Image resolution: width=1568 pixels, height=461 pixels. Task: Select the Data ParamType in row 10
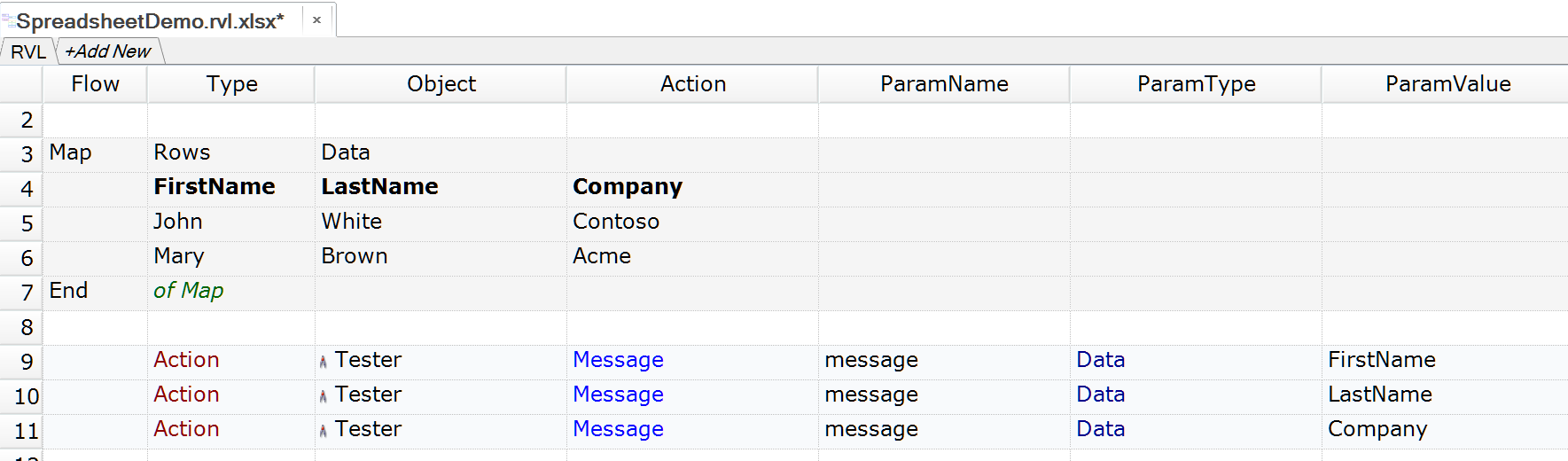(x=1100, y=395)
